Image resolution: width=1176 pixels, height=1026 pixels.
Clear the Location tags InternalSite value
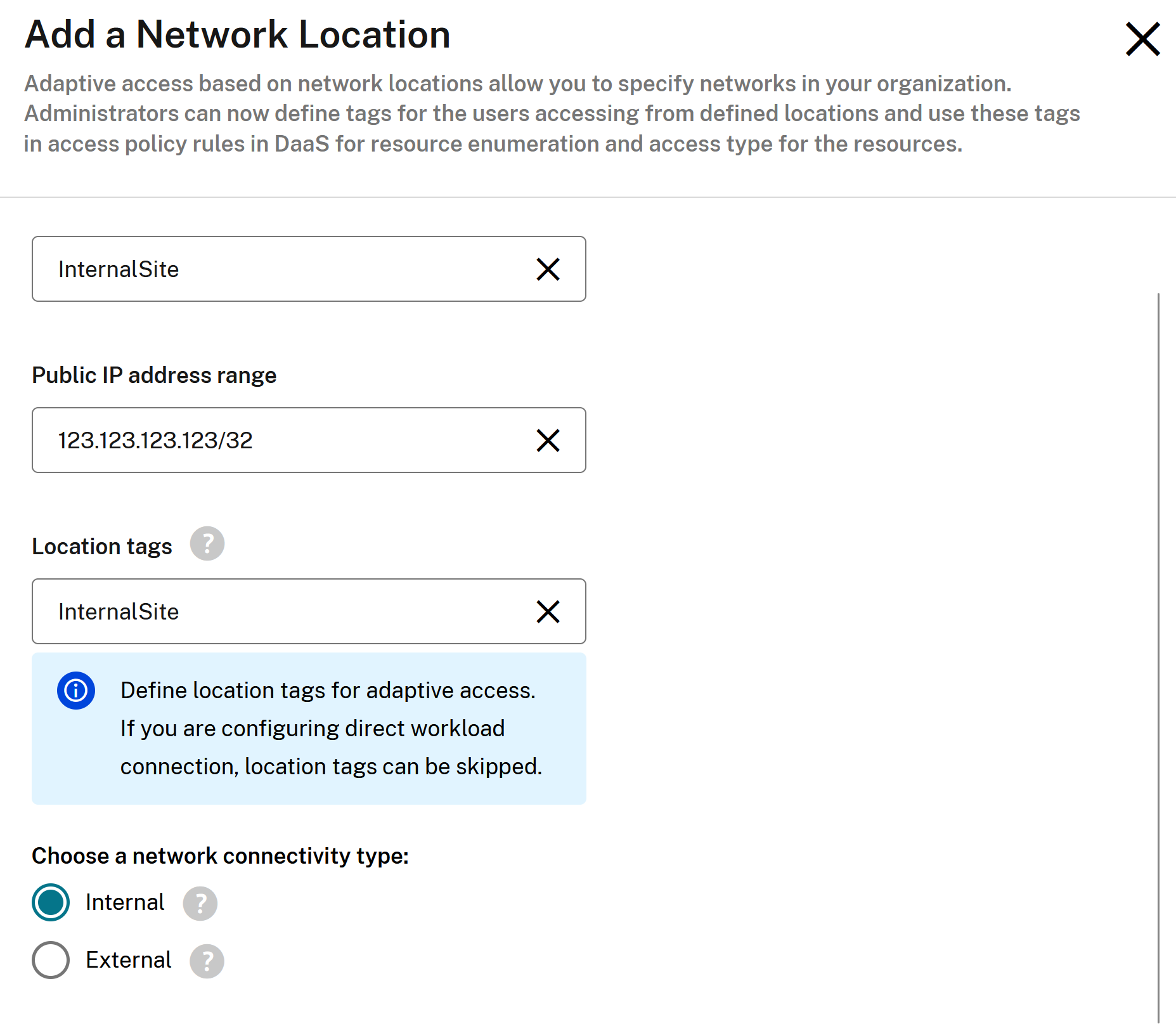point(548,611)
